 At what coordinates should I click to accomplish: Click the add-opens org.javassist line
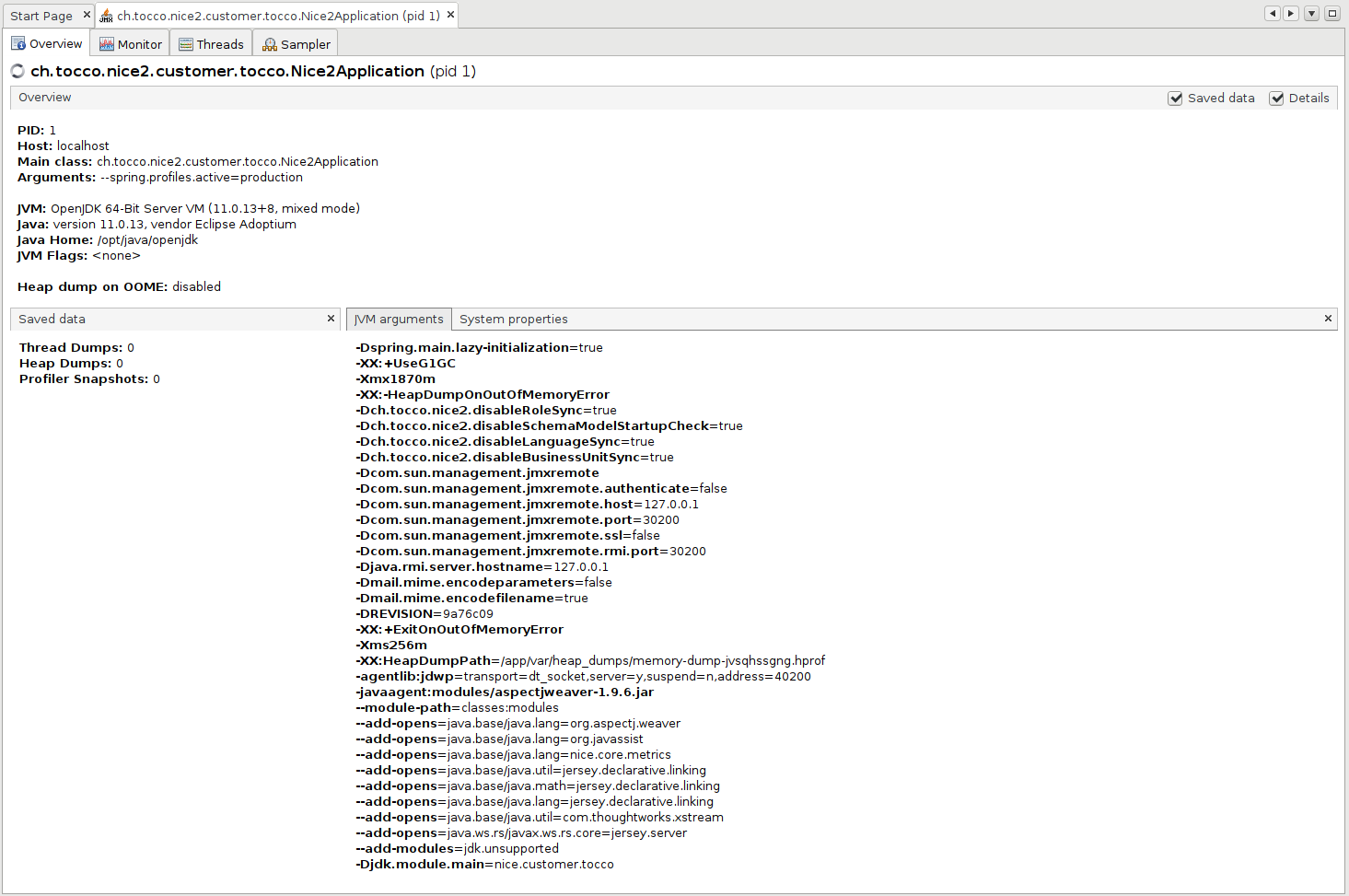click(499, 739)
